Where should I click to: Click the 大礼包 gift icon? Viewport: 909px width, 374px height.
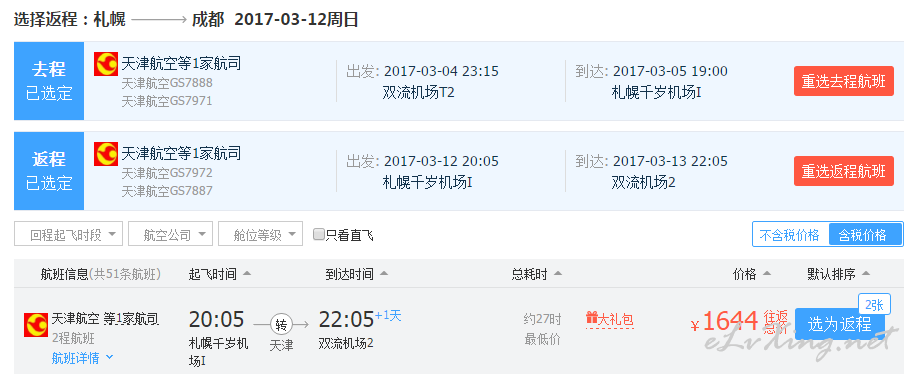(591, 318)
